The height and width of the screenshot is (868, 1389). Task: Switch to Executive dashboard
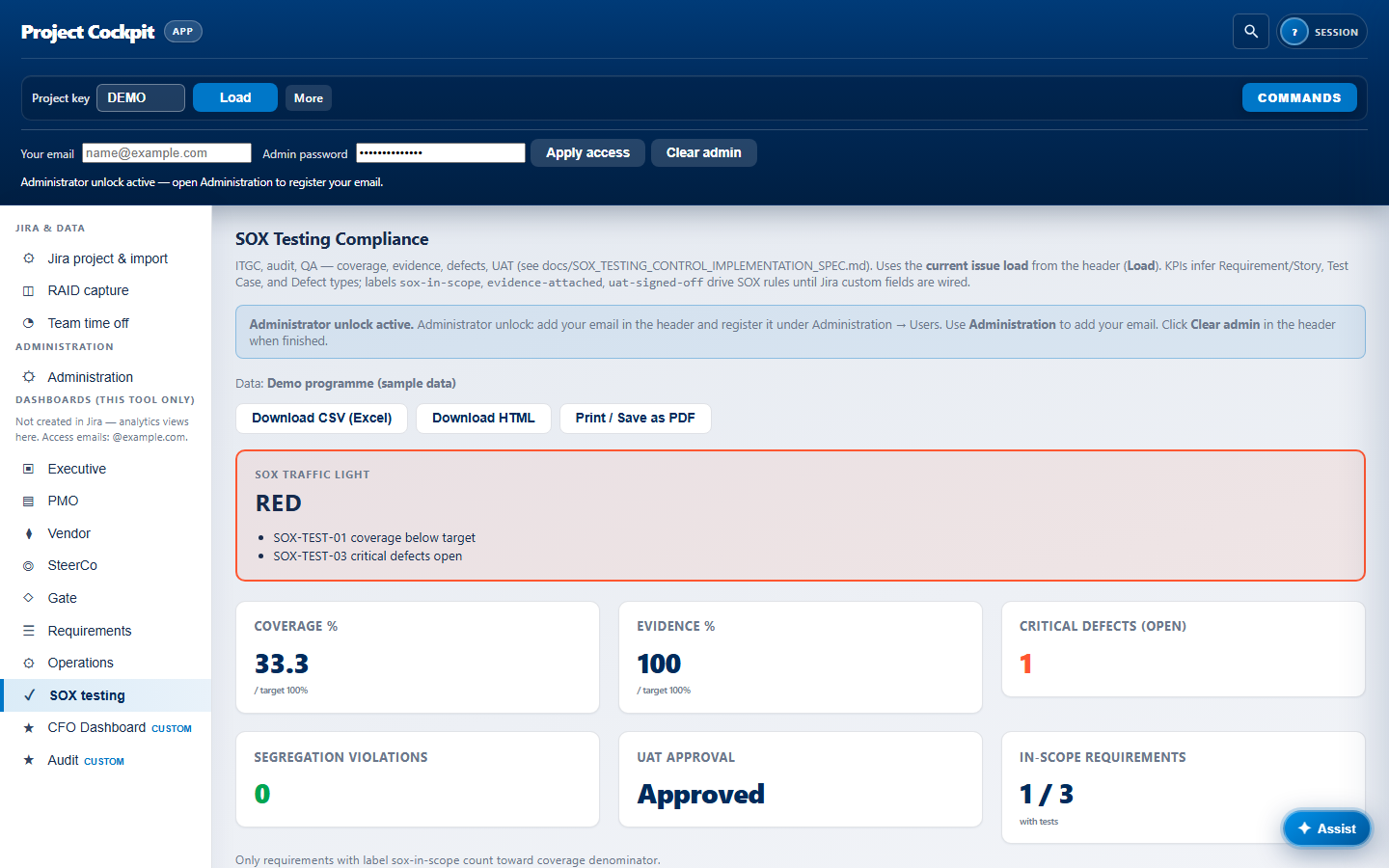coord(106,469)
